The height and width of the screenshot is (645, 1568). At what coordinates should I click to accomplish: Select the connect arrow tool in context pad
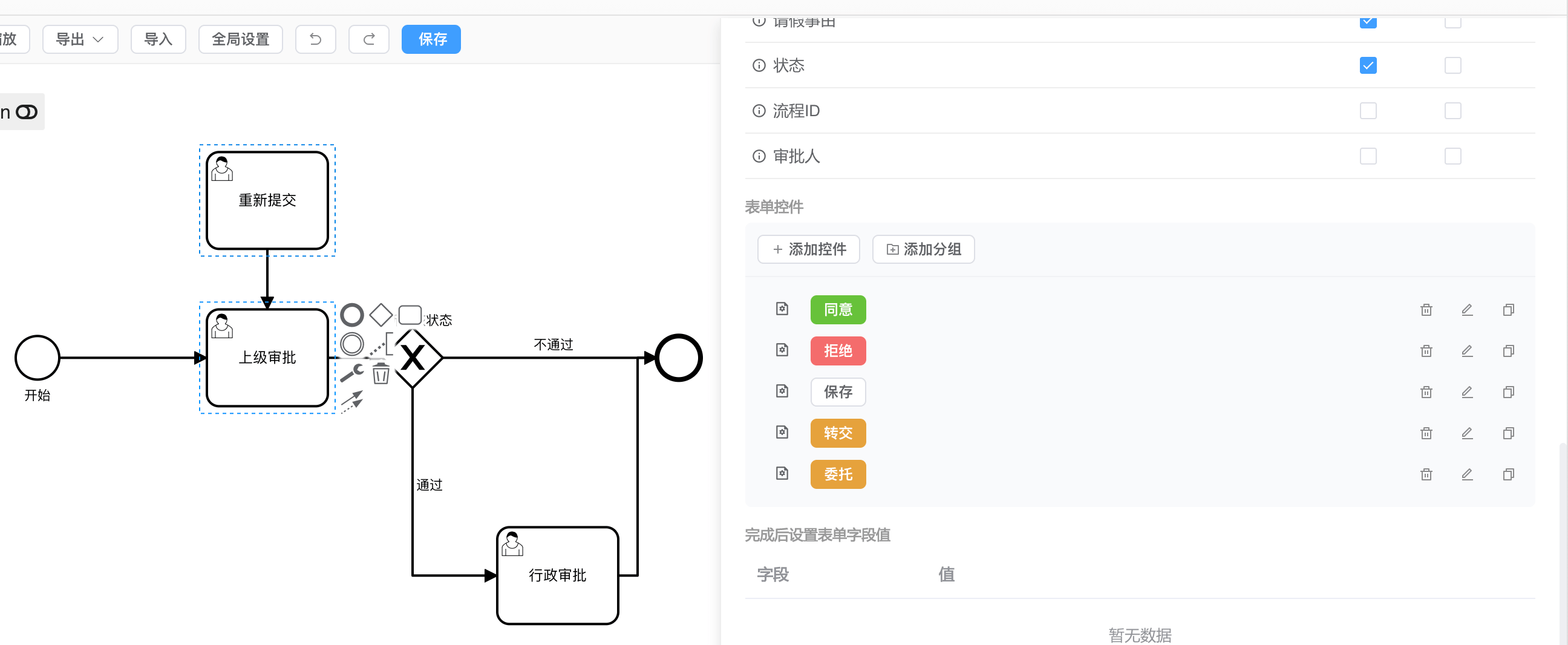(x=353, y=400)
